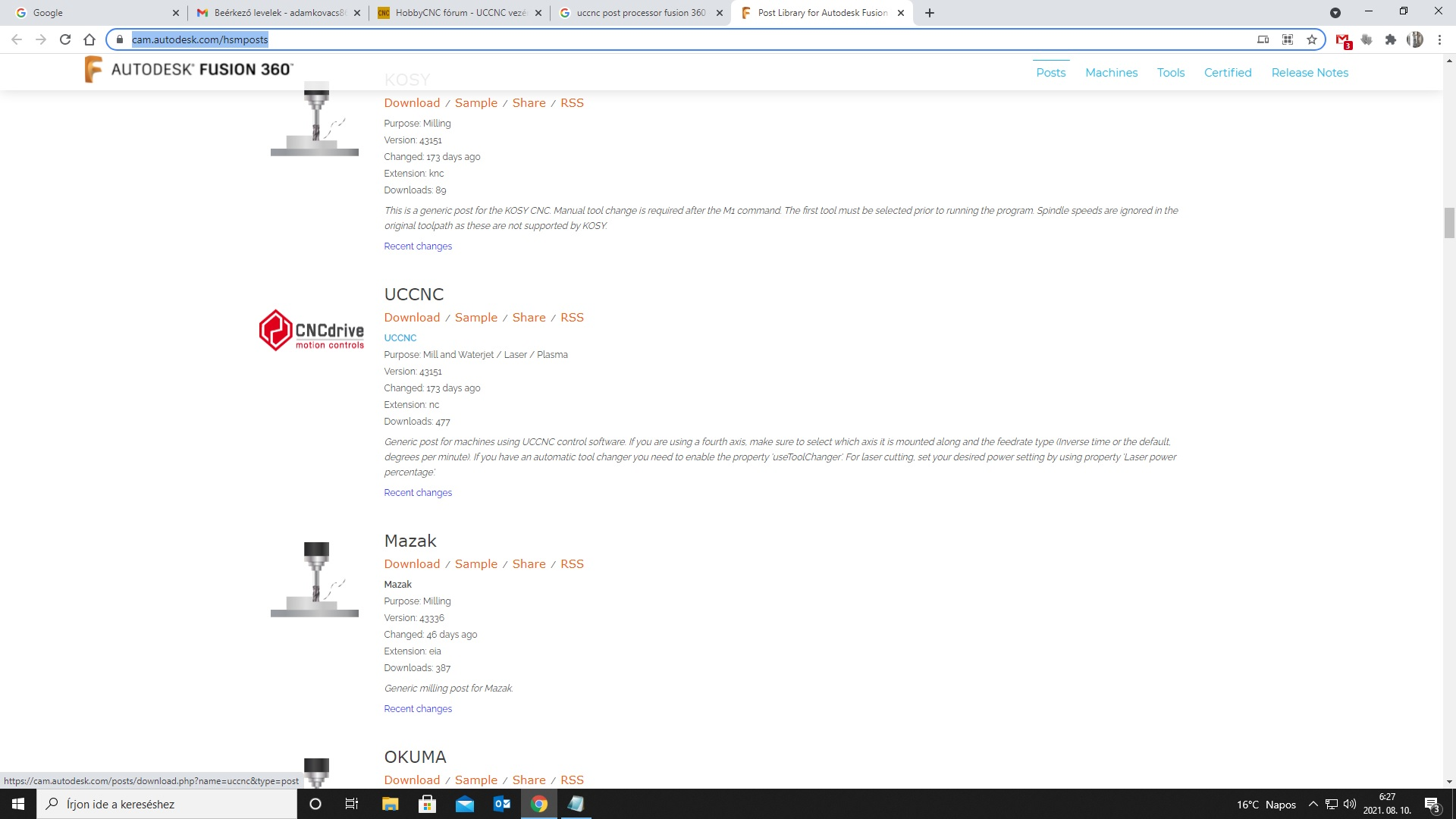Click the CNCdrive motion controls logo
Image resolution: width=1456 pixels, height=819 pixels.
pos(312,331)
